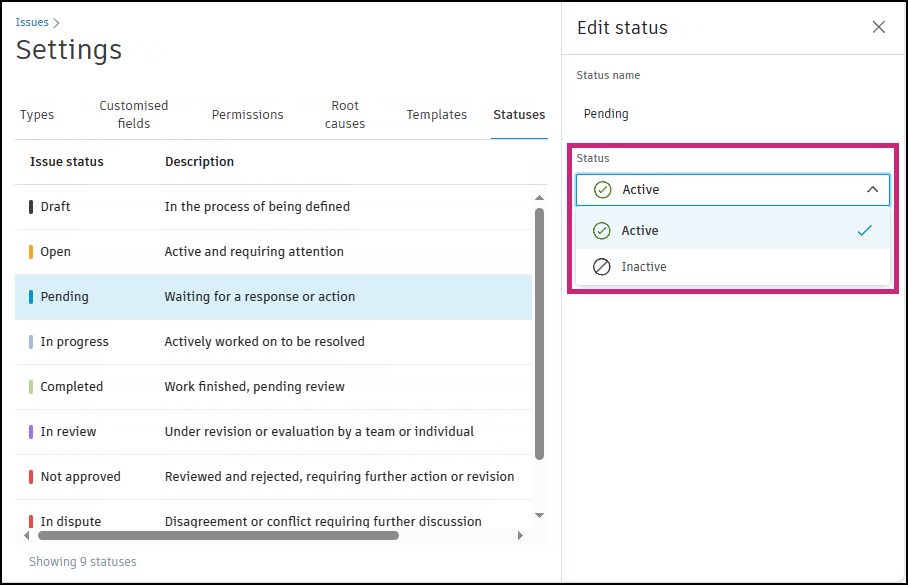Click the blue checkmark on Active option
Image resolution: width=908 pixels, height=585 pixels.
(865, 231)
